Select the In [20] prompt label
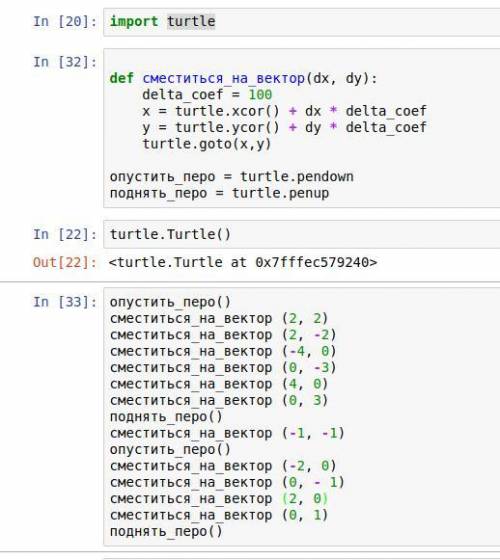This screenshot has width=500, height=560. (x=65, y=21)
